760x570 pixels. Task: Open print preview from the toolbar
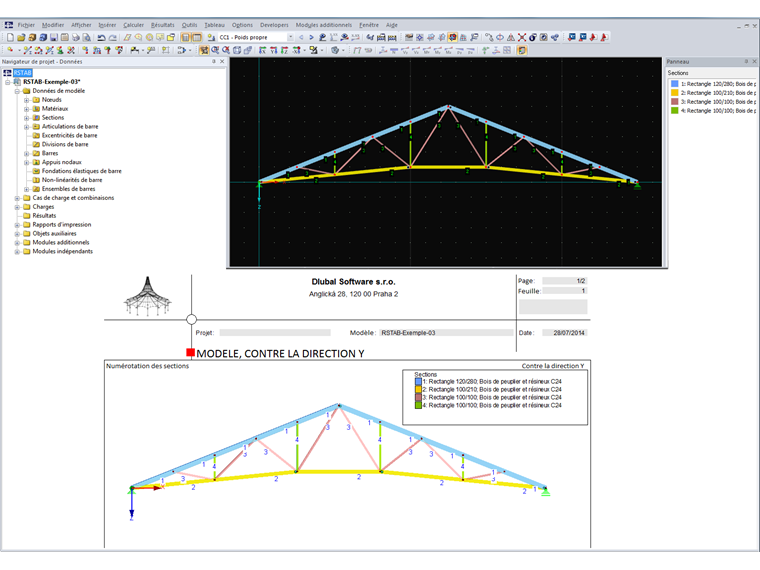pos(86,37)
